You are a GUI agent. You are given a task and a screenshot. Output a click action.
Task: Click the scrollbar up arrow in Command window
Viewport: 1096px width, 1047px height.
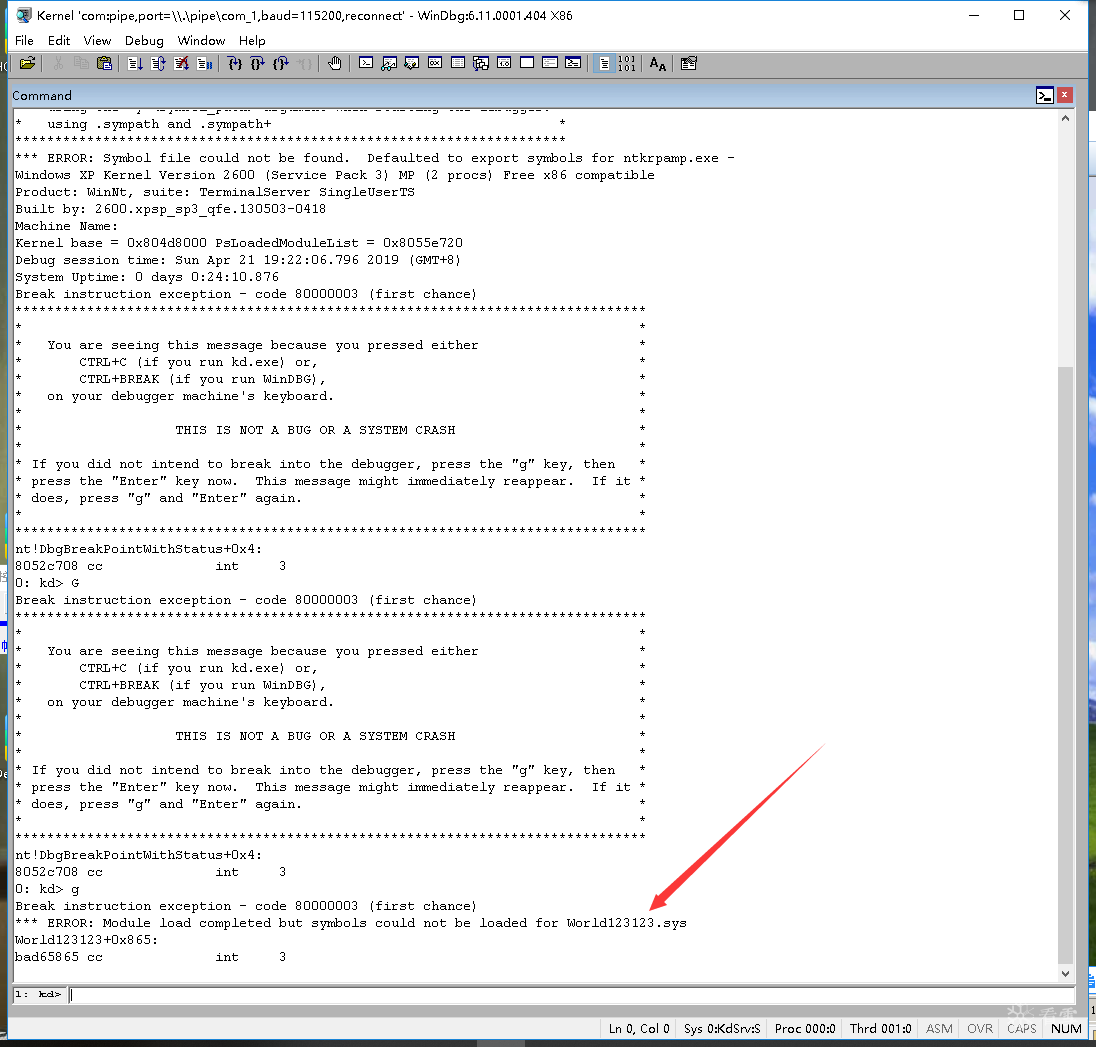(x=1065, y=118)
